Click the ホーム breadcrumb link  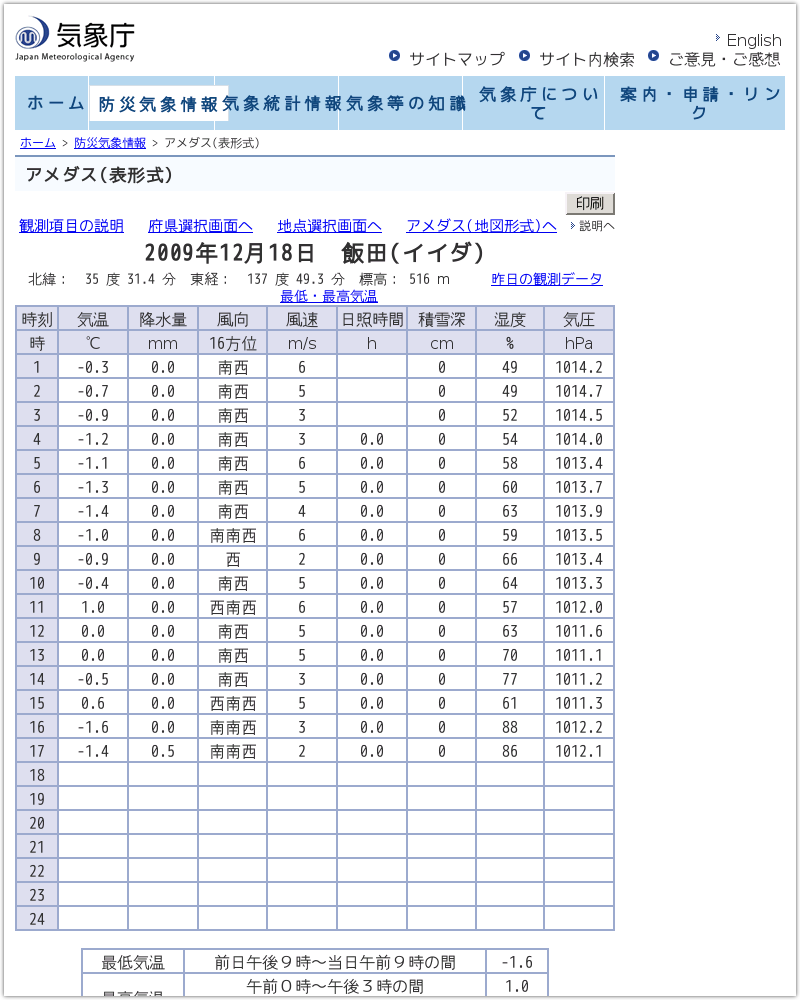38,143
